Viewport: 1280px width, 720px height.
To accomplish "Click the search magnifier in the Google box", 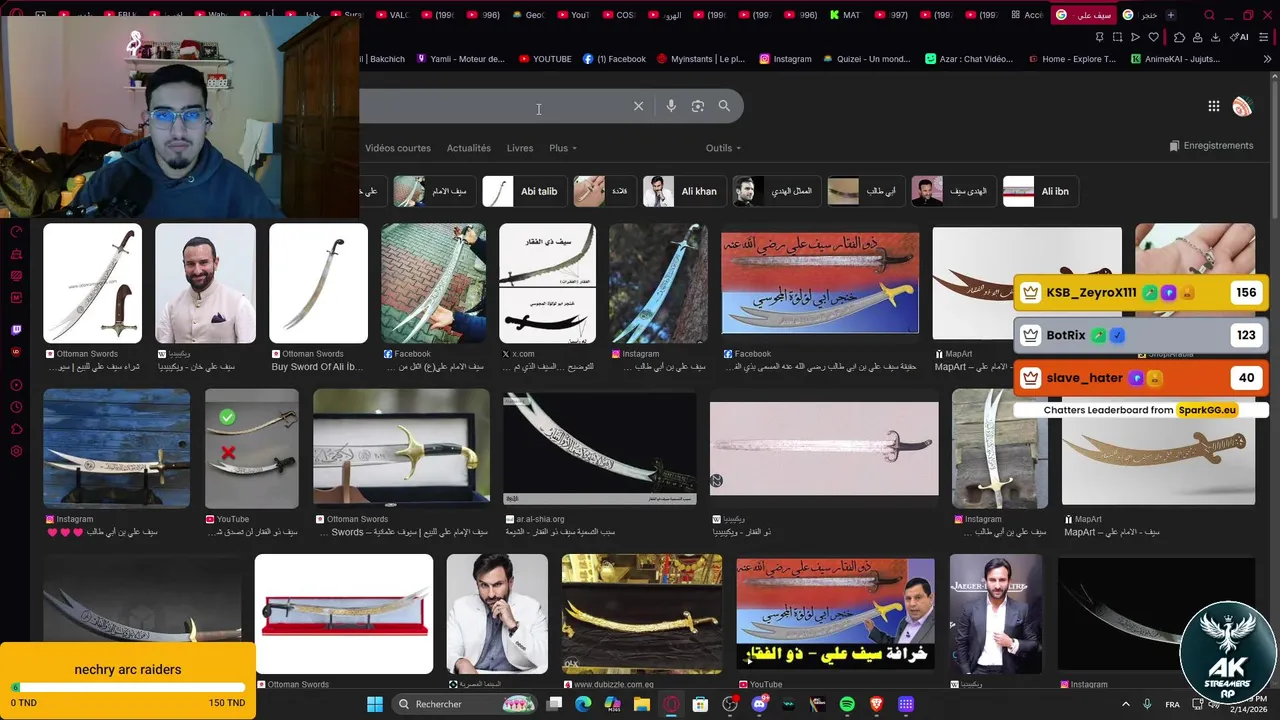I will (724, 106).
